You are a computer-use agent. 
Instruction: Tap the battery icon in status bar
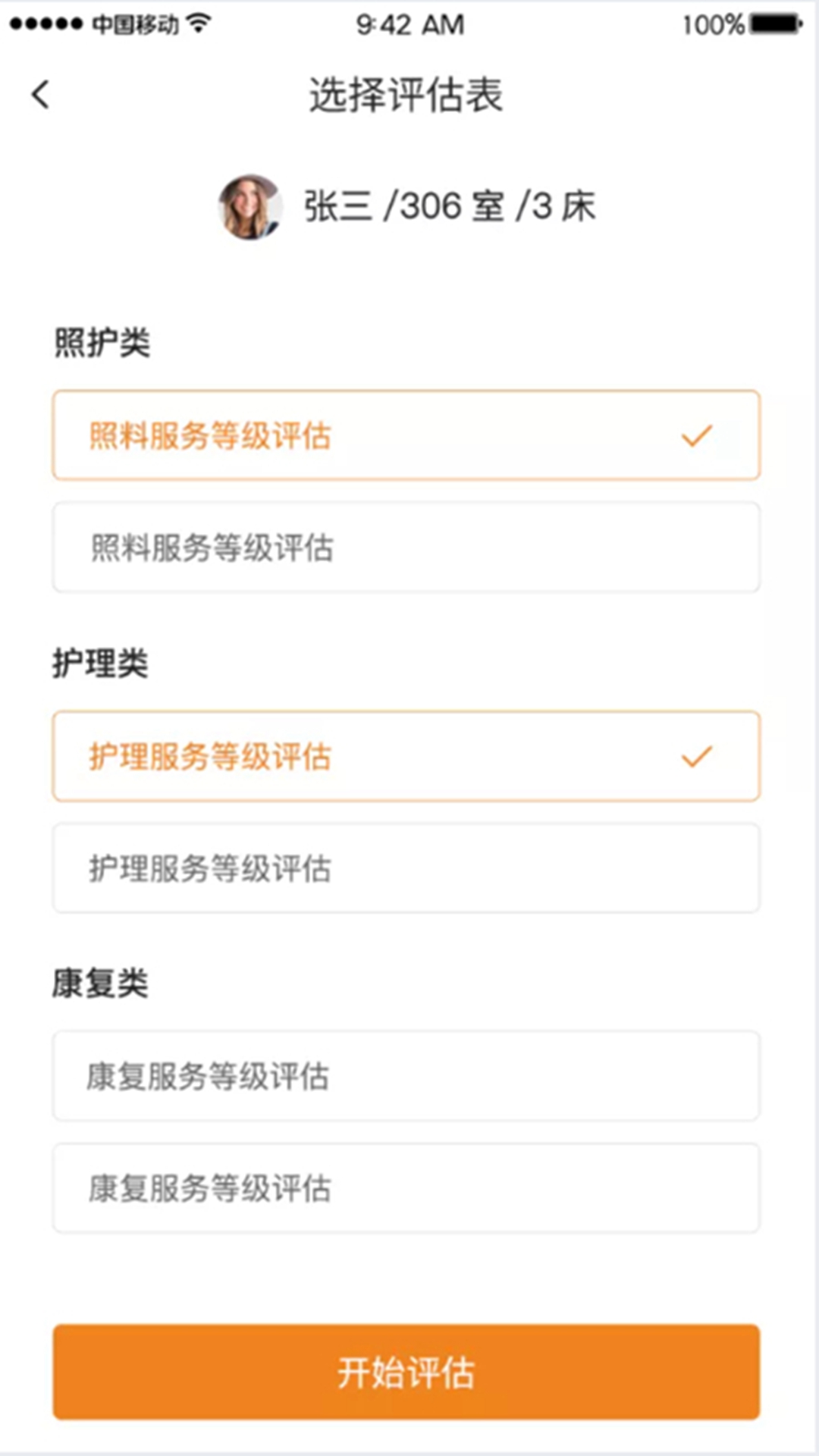pyautogui.click(x=776, y=24)
